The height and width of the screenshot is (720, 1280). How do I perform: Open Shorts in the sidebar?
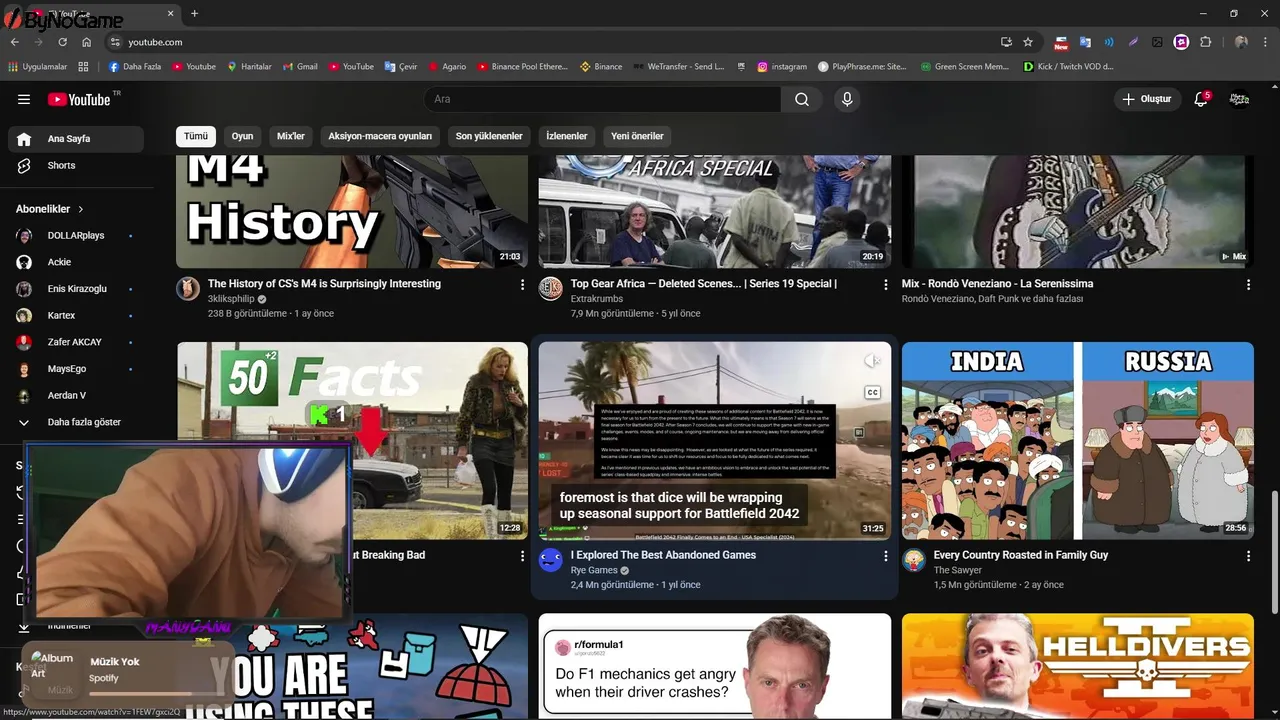pyautogui.click(x=75, y=165)
